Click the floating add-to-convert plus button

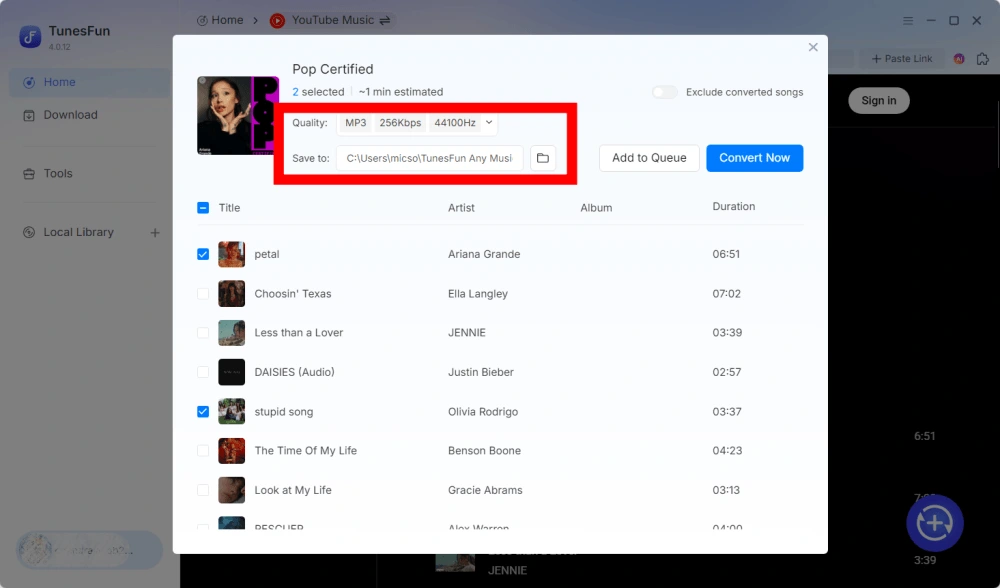click(934, 523)
